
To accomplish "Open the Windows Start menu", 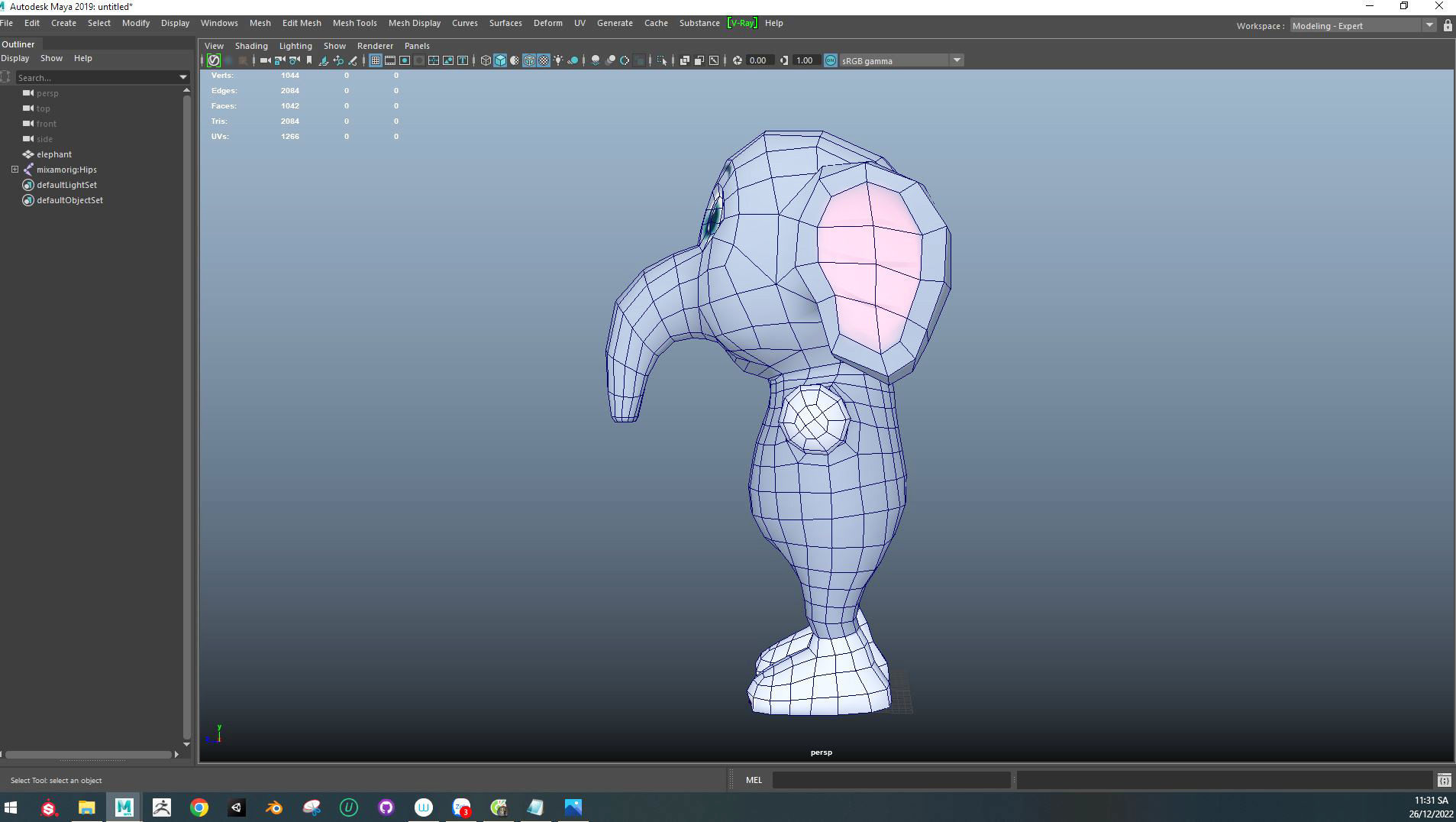I will click(11, 807).
